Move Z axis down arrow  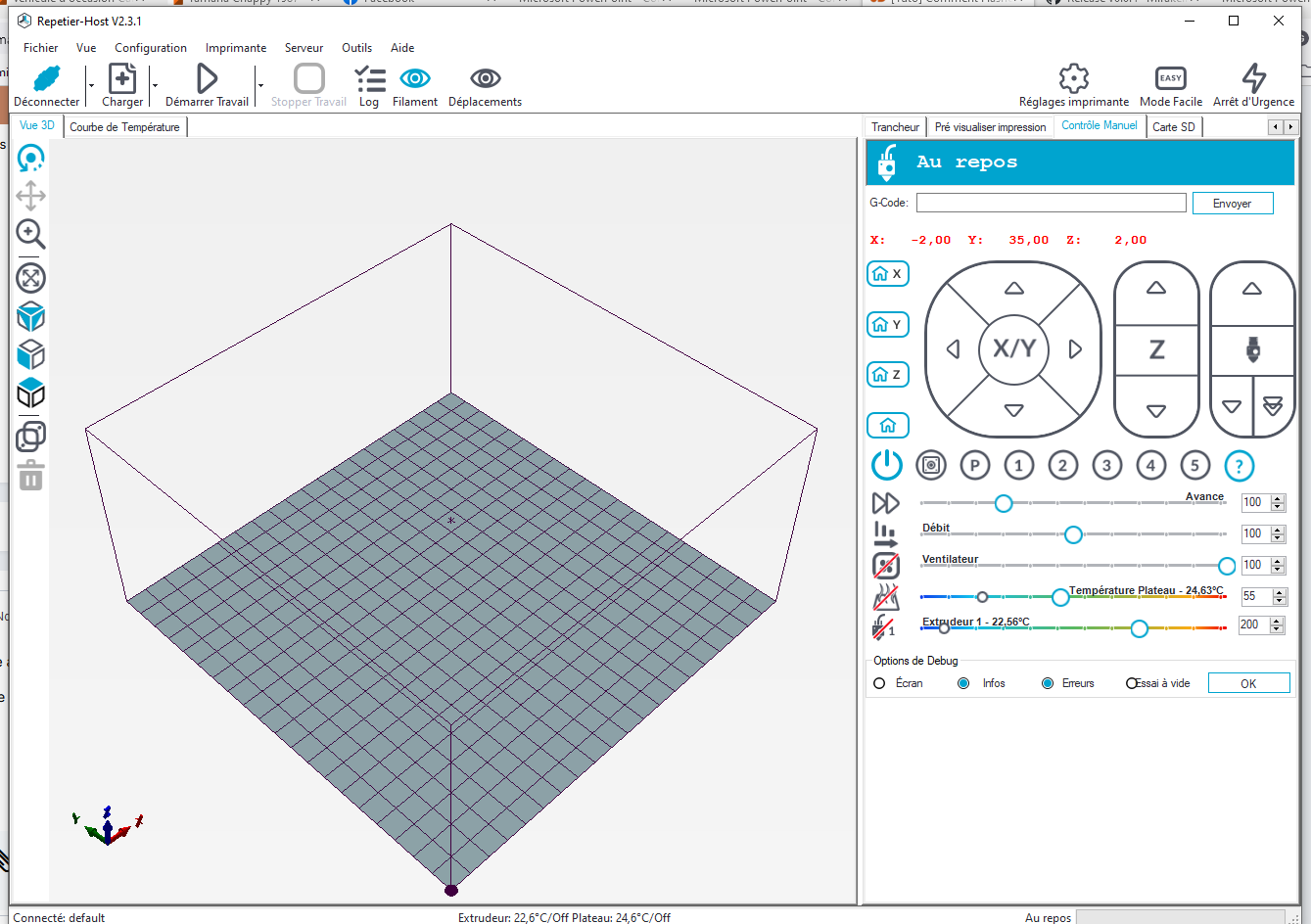(1156, 411)
